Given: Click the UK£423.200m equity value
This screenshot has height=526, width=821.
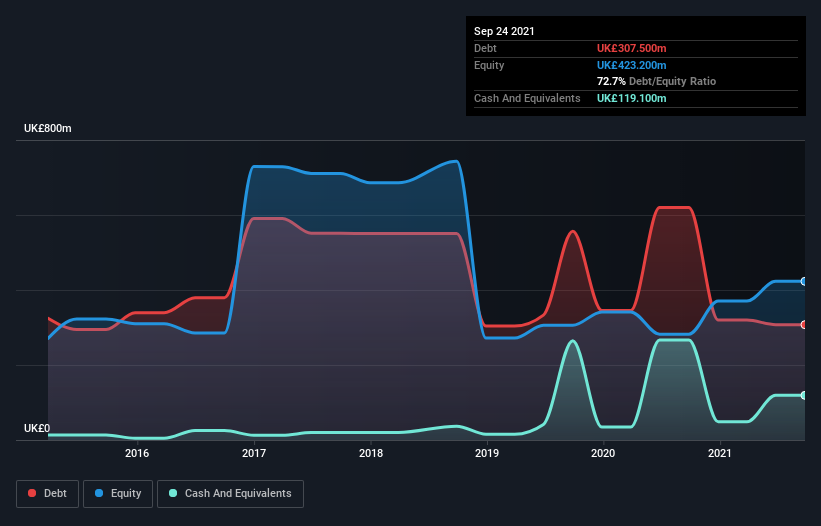Looking at the screenshot, I should tap(631, 65).
